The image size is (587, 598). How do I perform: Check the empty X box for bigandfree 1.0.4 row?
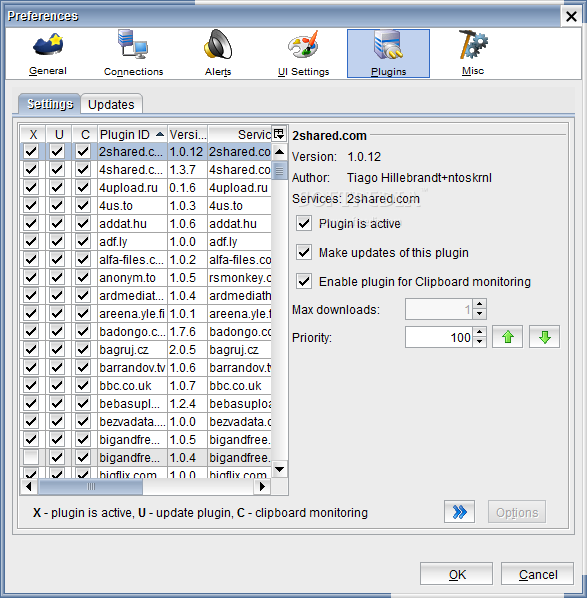31,457
